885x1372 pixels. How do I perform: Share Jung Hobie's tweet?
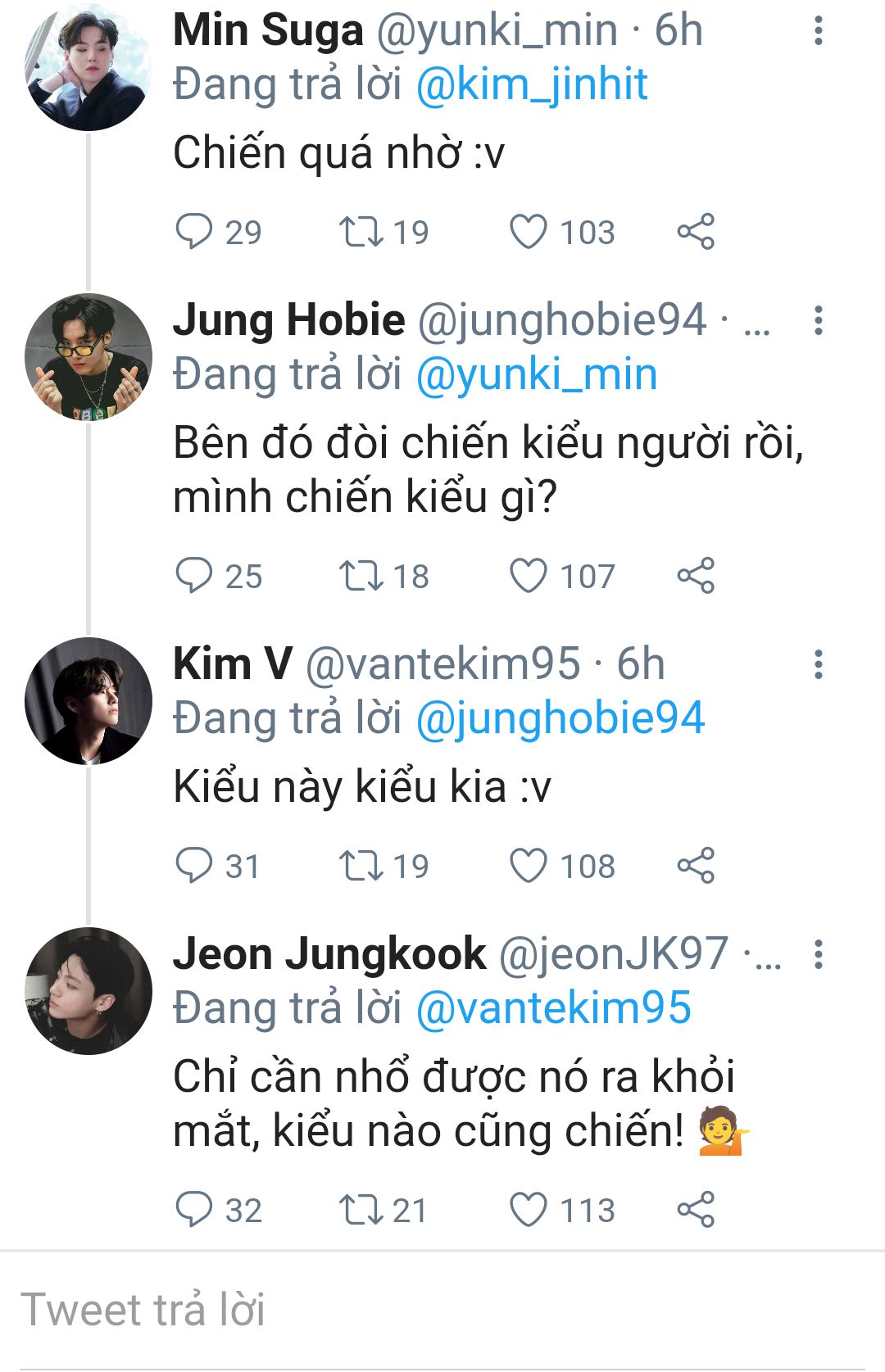tap(696, 576)
